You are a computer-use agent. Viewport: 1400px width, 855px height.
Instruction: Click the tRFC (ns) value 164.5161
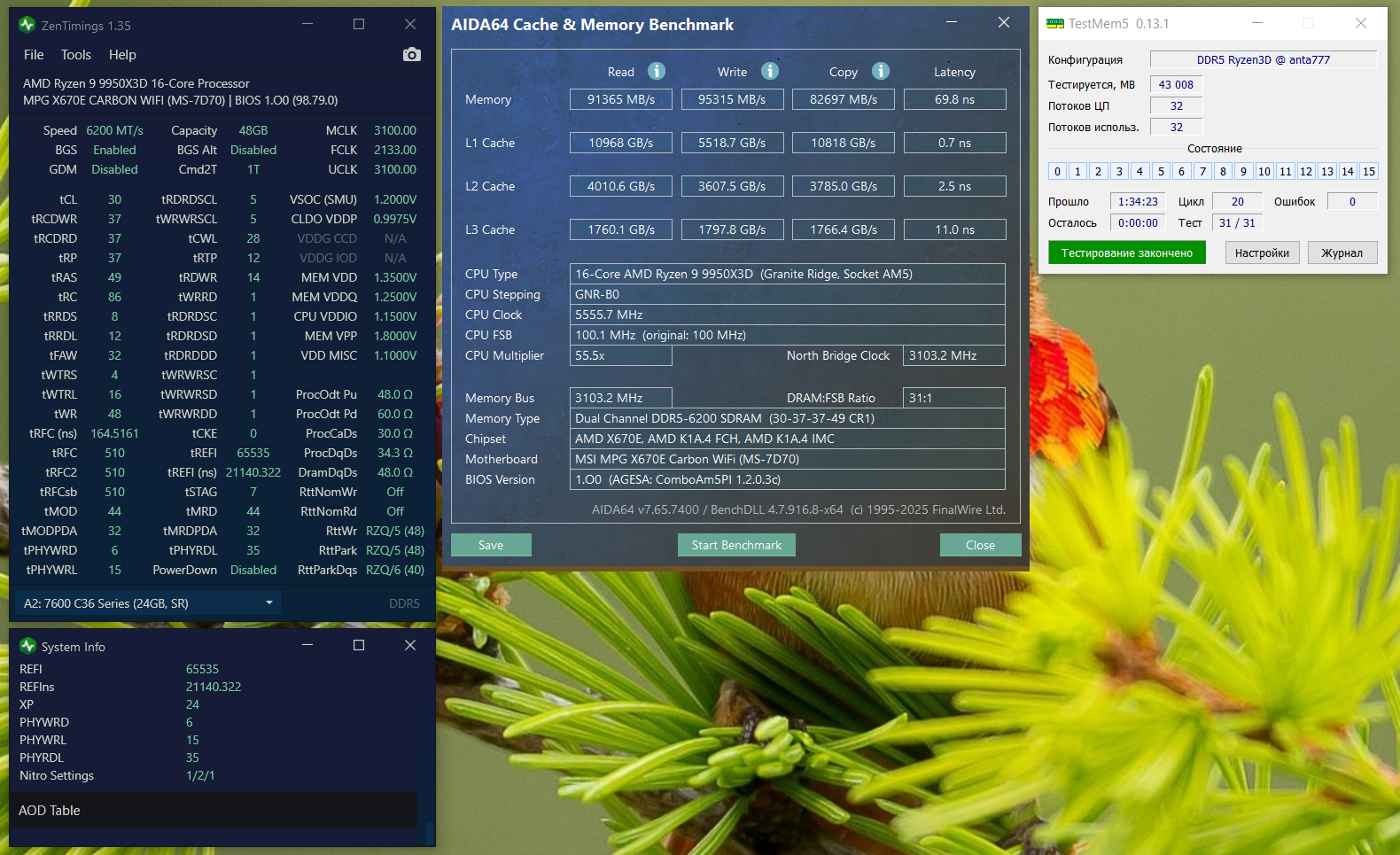[114, 433]
